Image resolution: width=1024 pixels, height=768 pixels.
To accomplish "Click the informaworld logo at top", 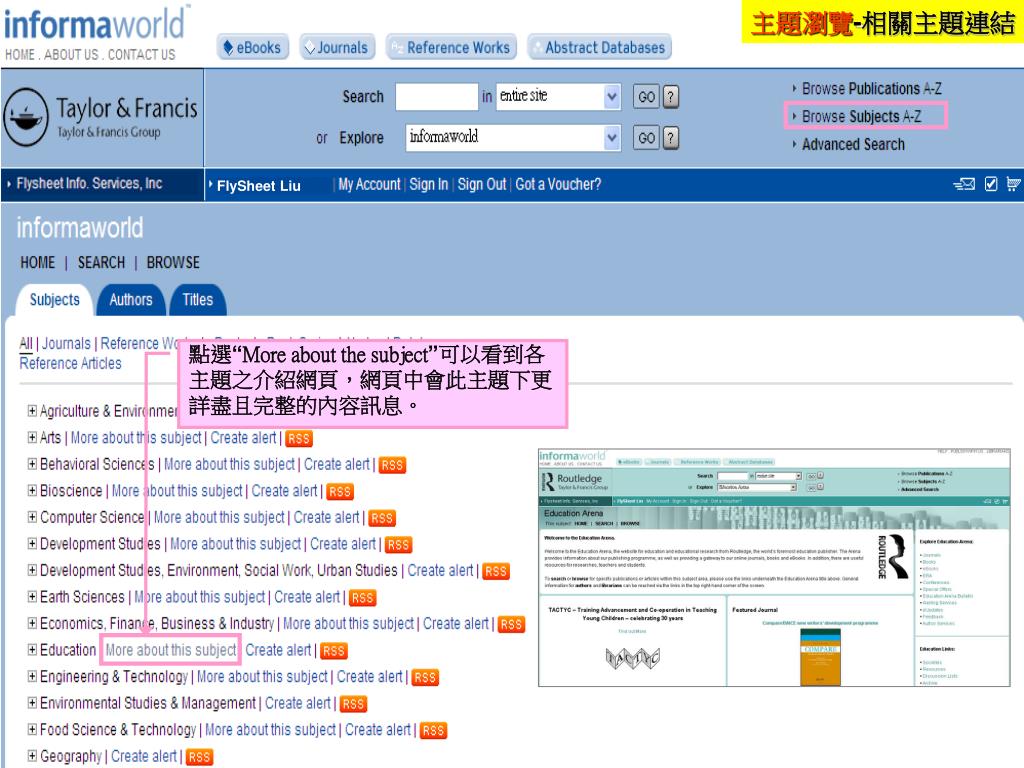I will point(95,24).
